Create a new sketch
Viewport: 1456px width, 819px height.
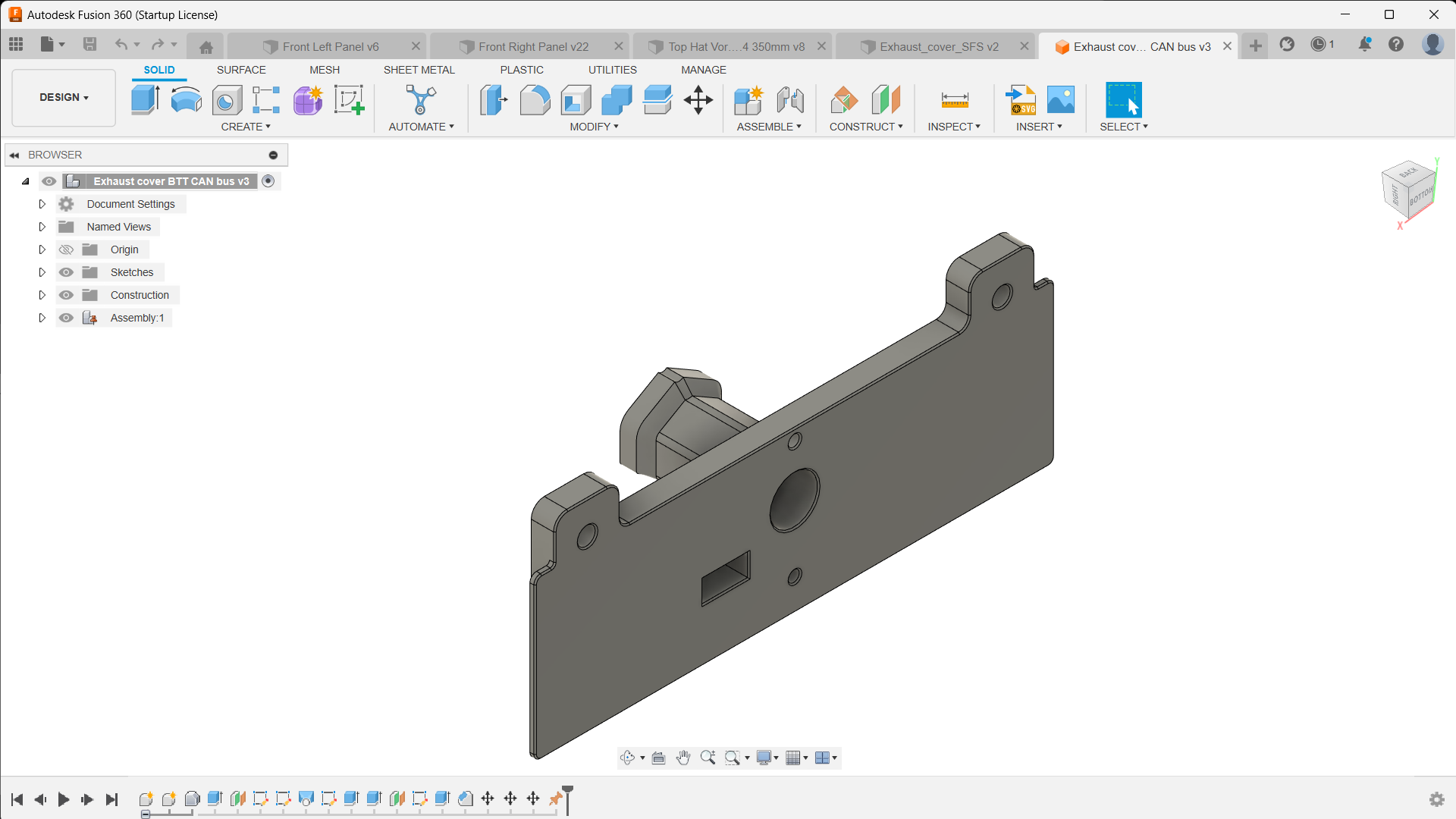coord(349,99)
